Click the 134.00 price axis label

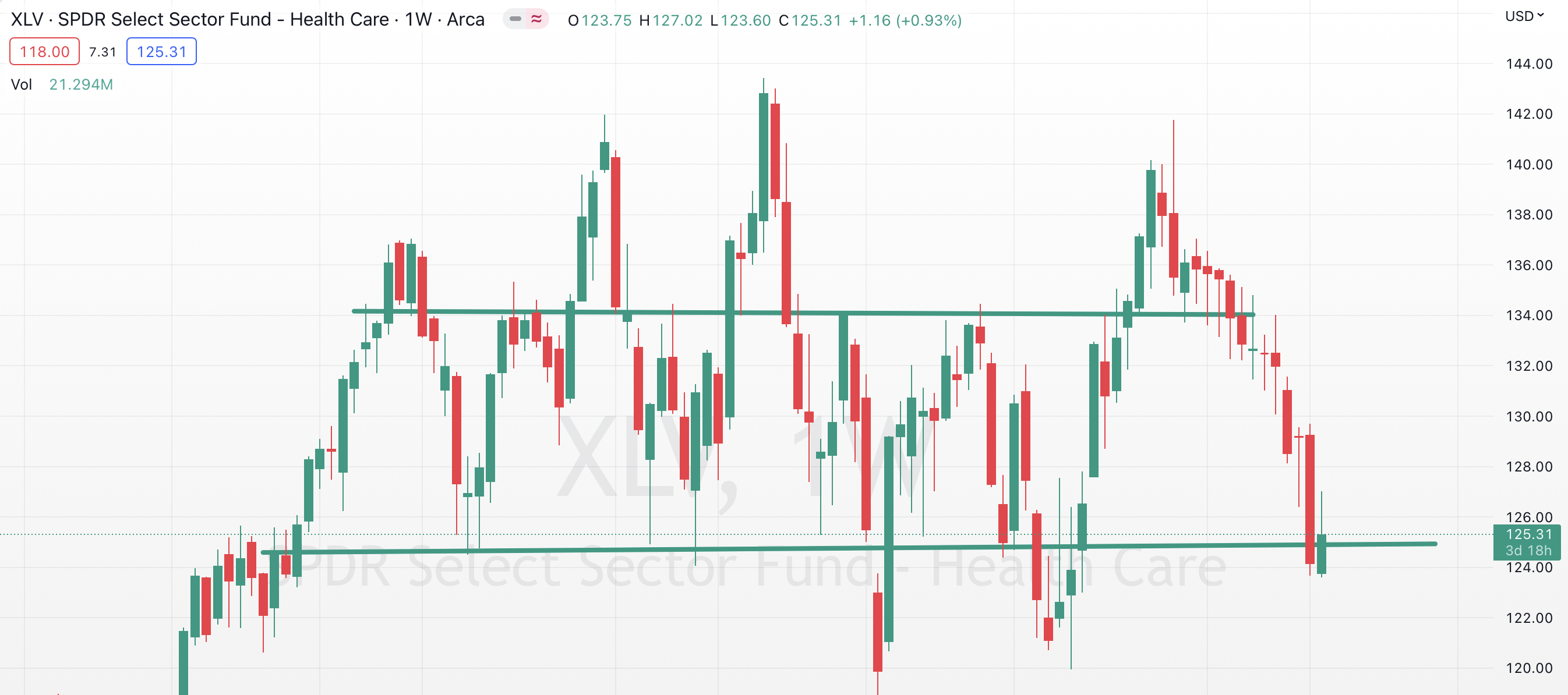[x=1529, y=315]
